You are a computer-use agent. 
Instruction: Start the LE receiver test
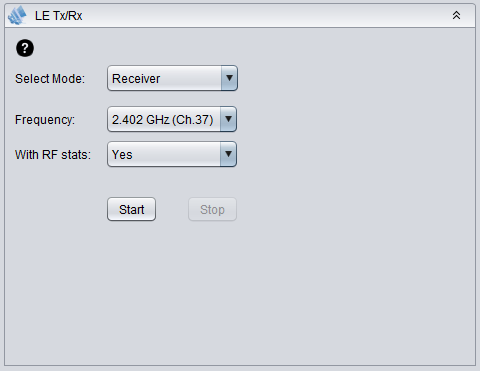[x=131, y=209]
